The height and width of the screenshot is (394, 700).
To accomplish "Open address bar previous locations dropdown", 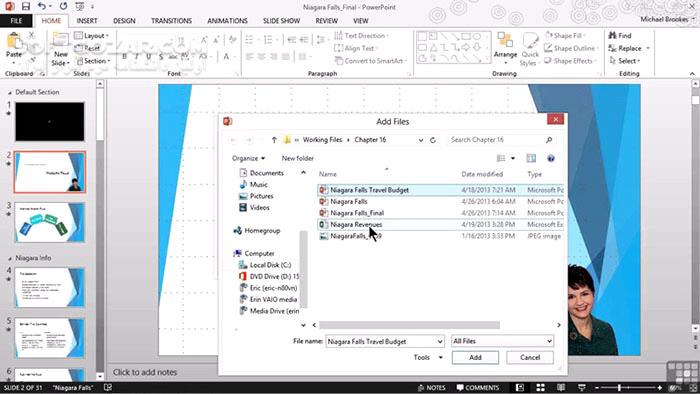I will pyautogui.click(x=421, y=140).
